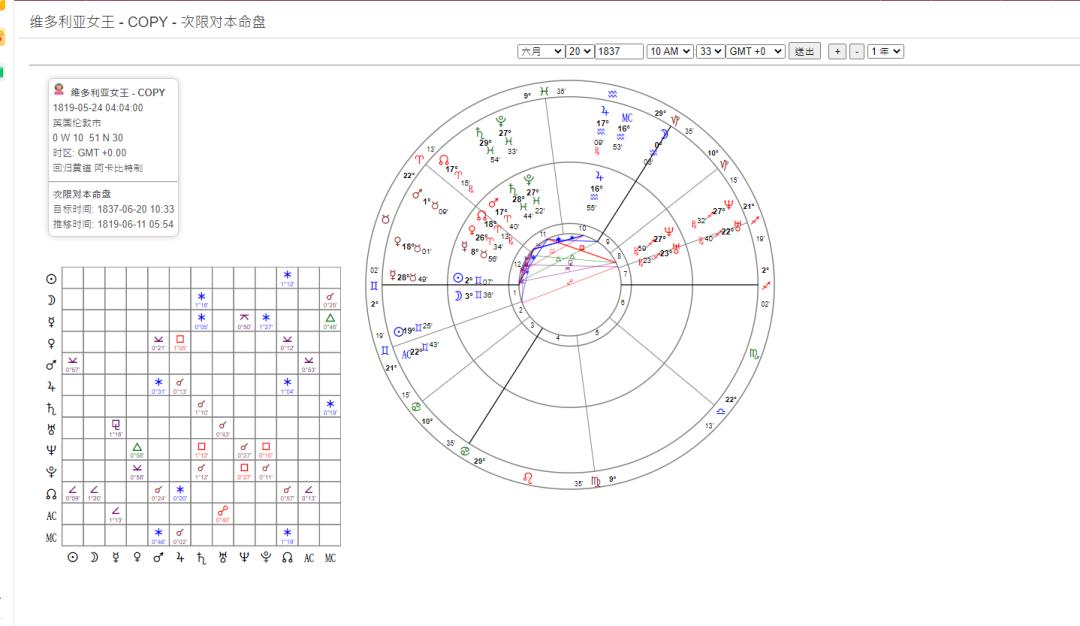Click the Jupiter row header in aspect grid

(x=51, y=386)
